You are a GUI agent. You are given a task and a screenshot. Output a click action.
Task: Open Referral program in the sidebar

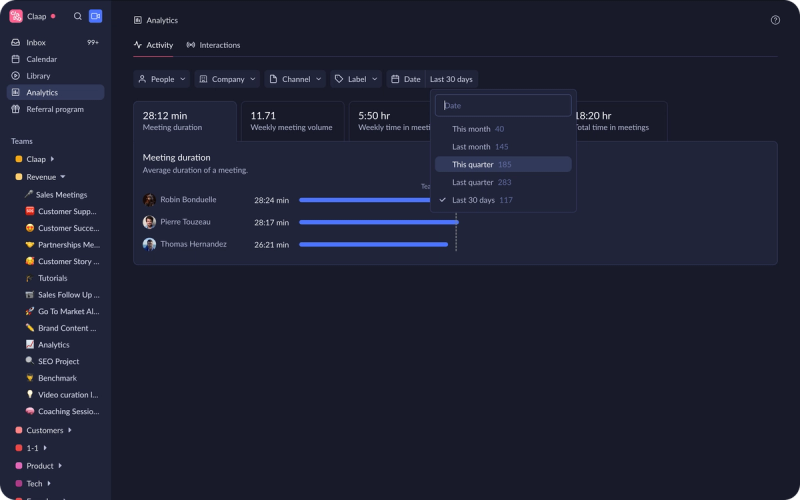[x=55, y=109]
